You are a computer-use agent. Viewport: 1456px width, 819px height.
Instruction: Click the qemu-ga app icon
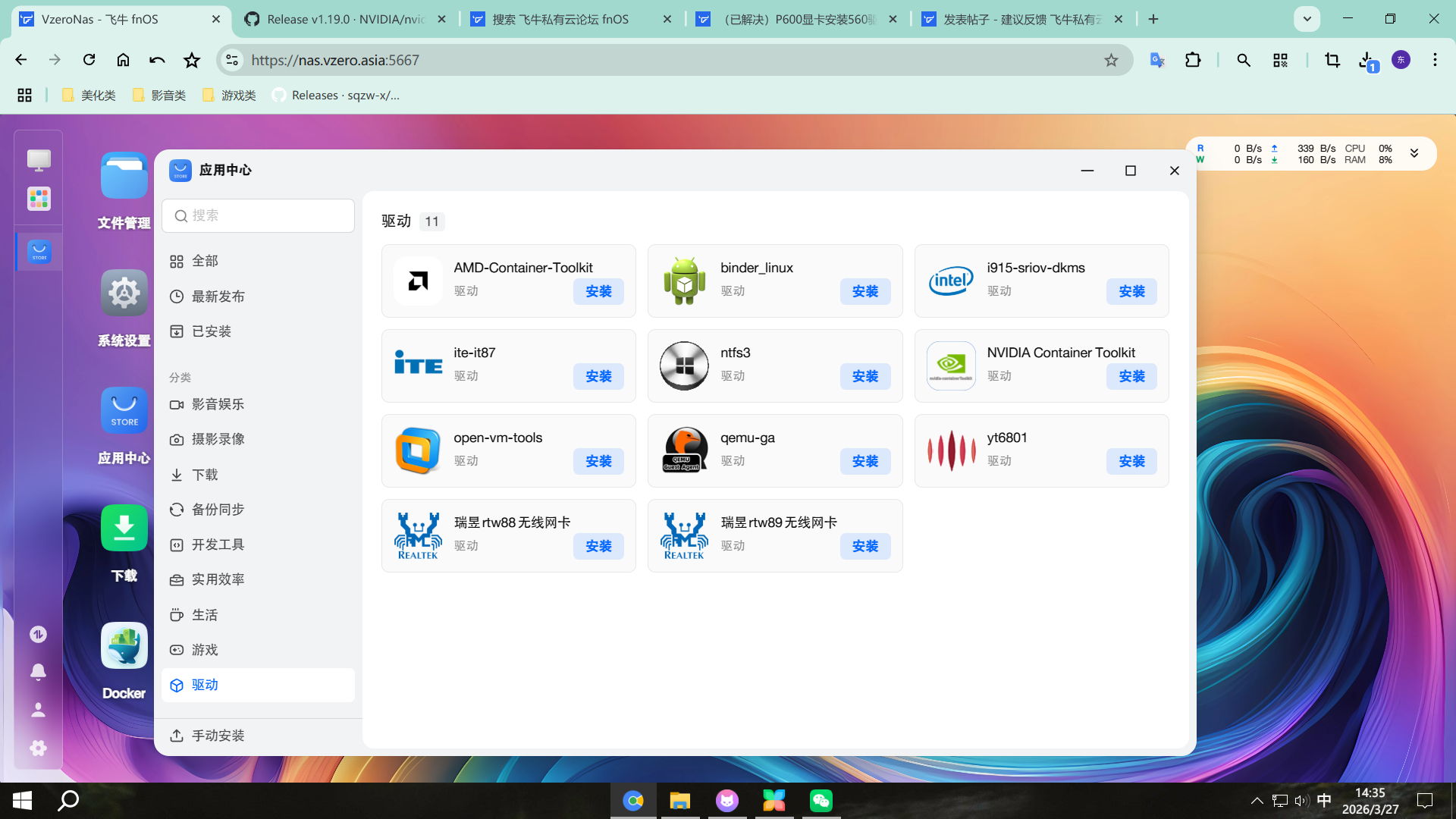click(684, 450)
